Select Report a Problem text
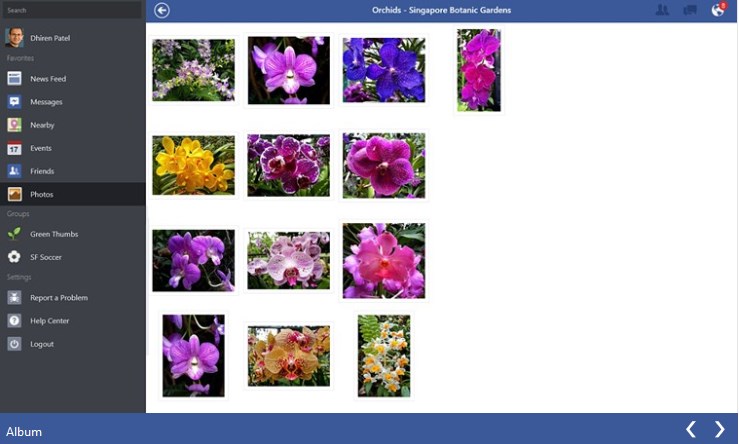The image size is (739, 444). coord(59,297)
